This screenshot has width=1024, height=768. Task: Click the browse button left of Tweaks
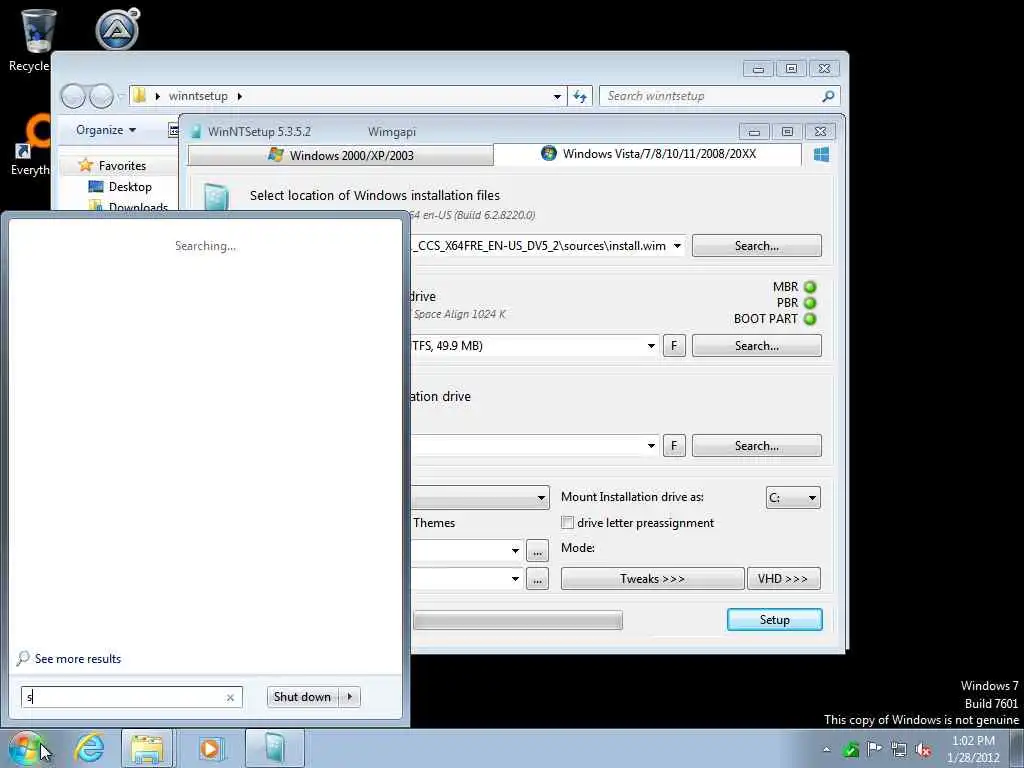(x=537, y=579)
